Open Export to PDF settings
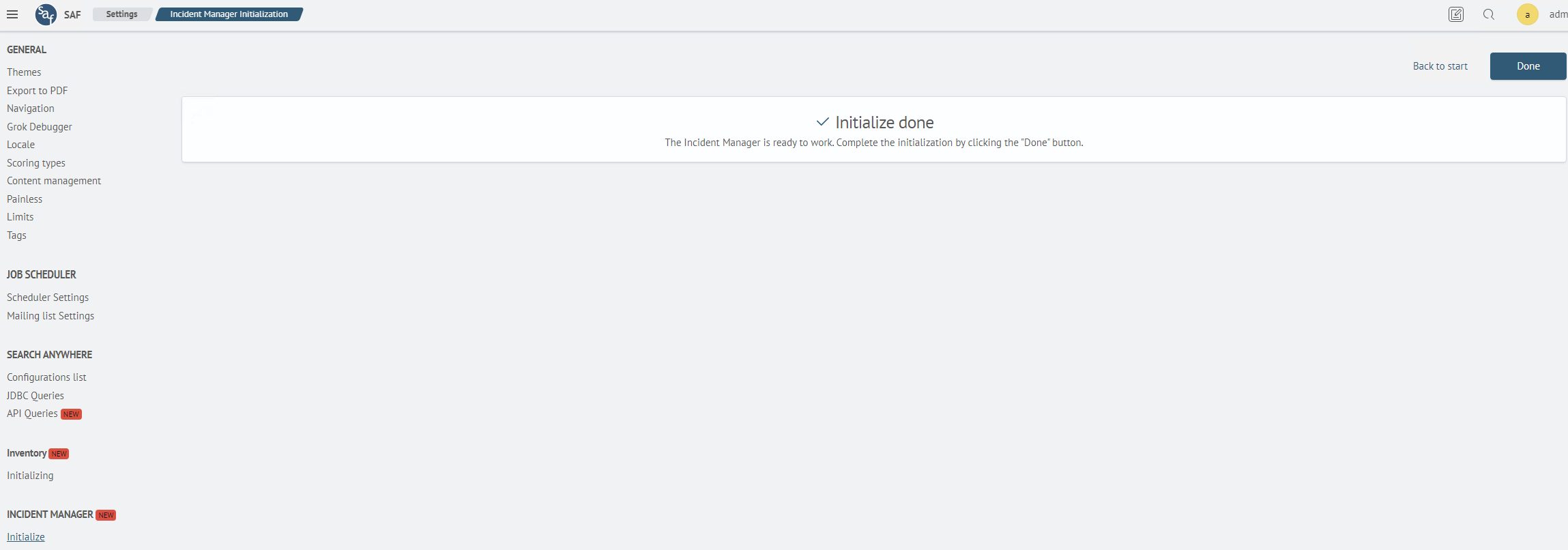 (38, 91)
